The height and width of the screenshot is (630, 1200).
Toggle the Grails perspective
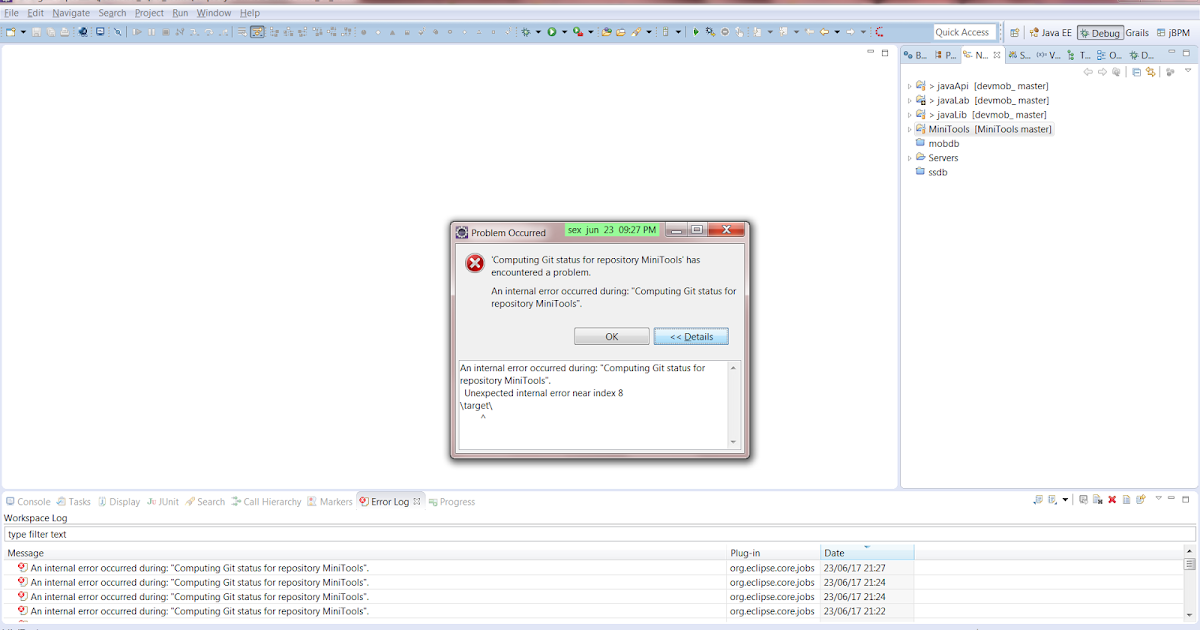[1137, 32]
